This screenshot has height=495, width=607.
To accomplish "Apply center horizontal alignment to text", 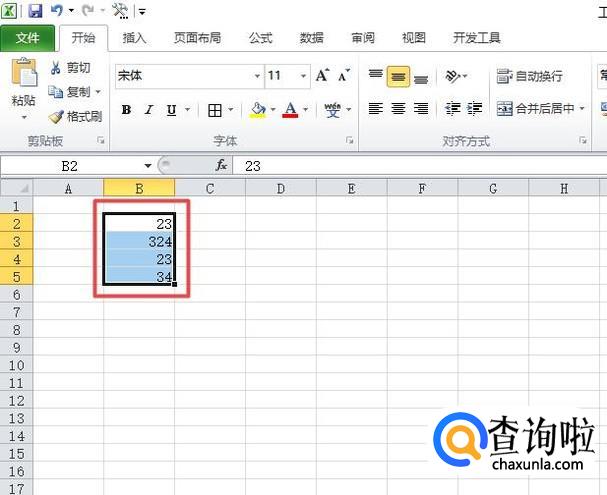I will click(x=398, y=109).
